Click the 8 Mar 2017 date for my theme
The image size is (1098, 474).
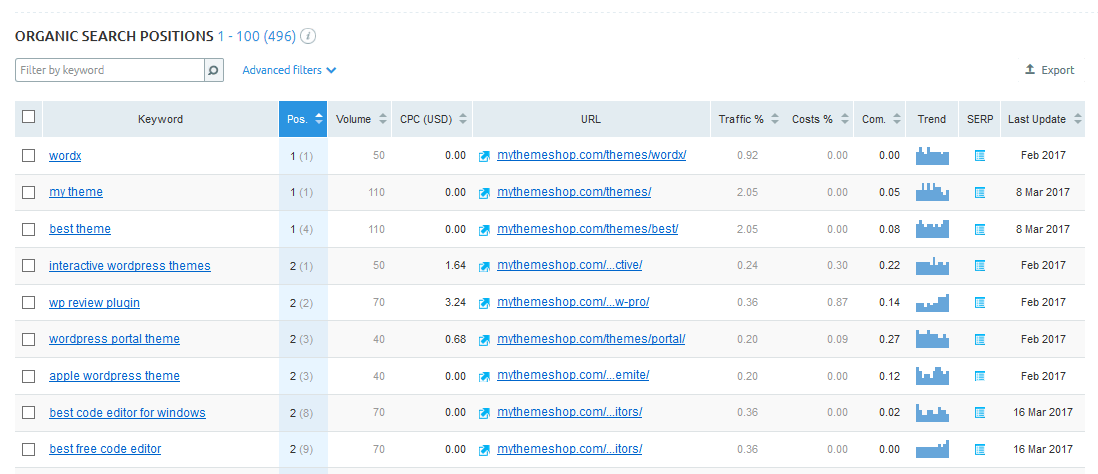click(x=1042, y=192)
